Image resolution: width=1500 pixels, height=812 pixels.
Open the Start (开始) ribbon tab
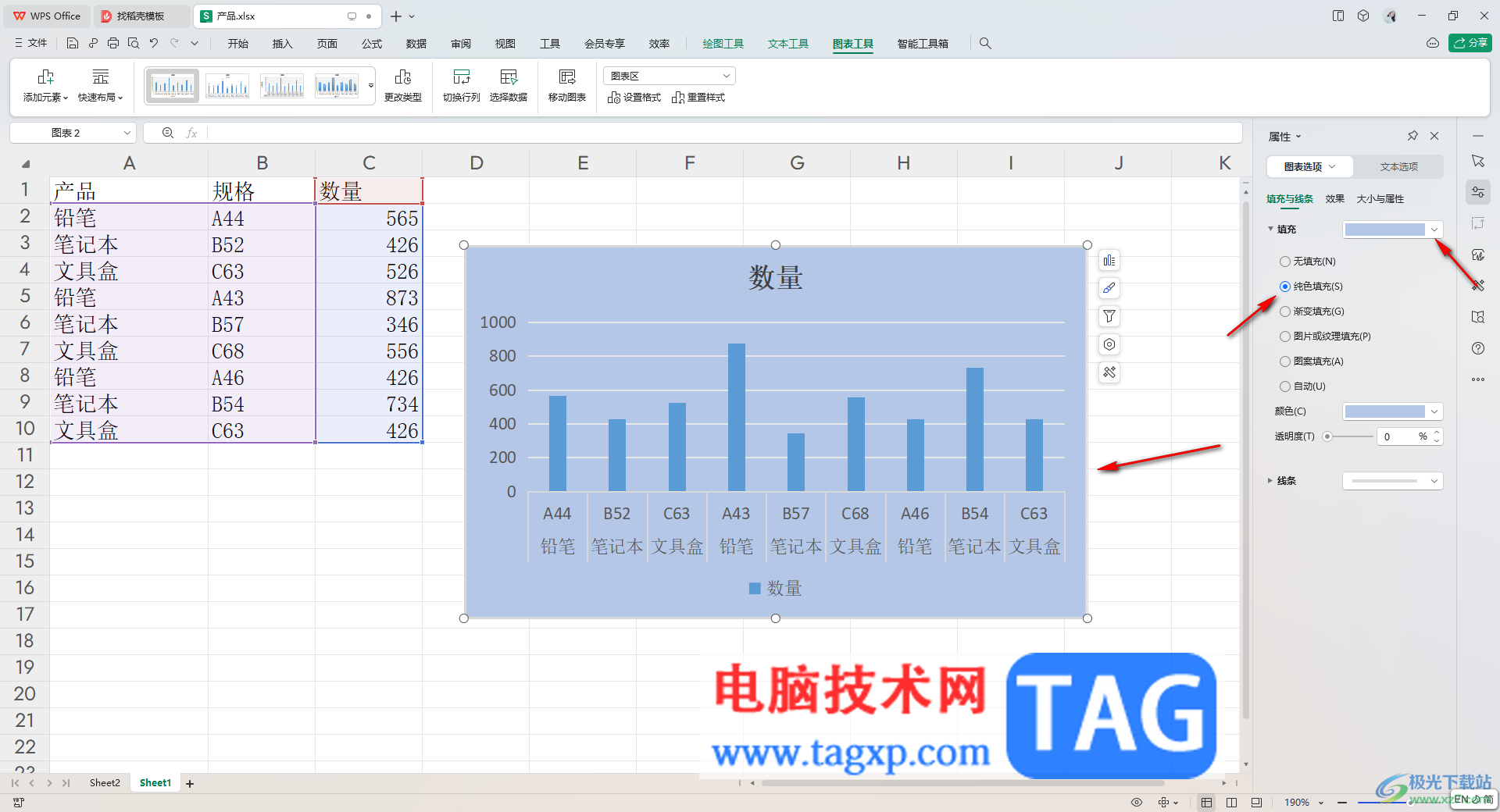pos(238,44)
